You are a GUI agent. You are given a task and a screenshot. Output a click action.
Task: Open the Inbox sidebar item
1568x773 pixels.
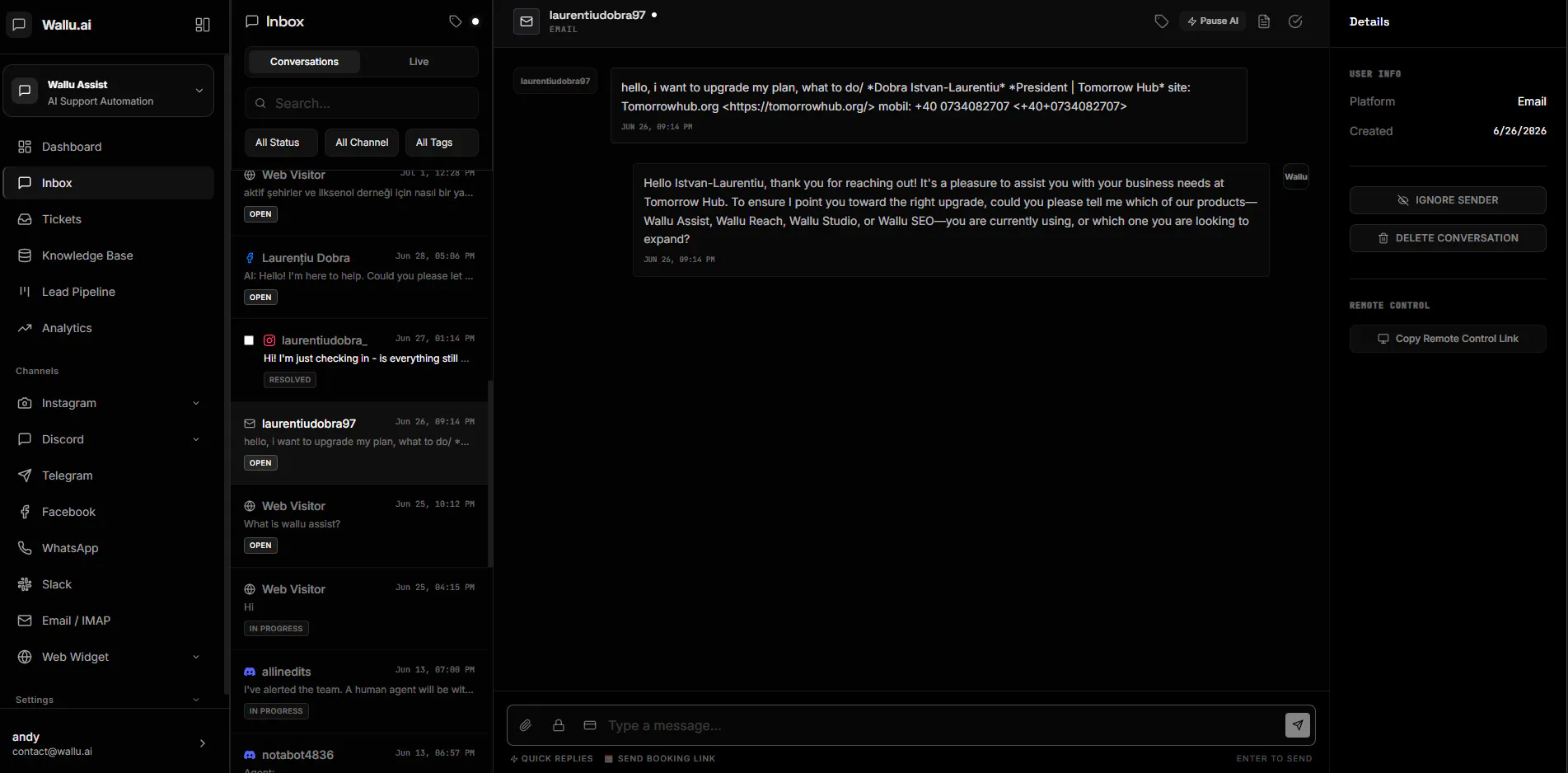pos(109,183)
